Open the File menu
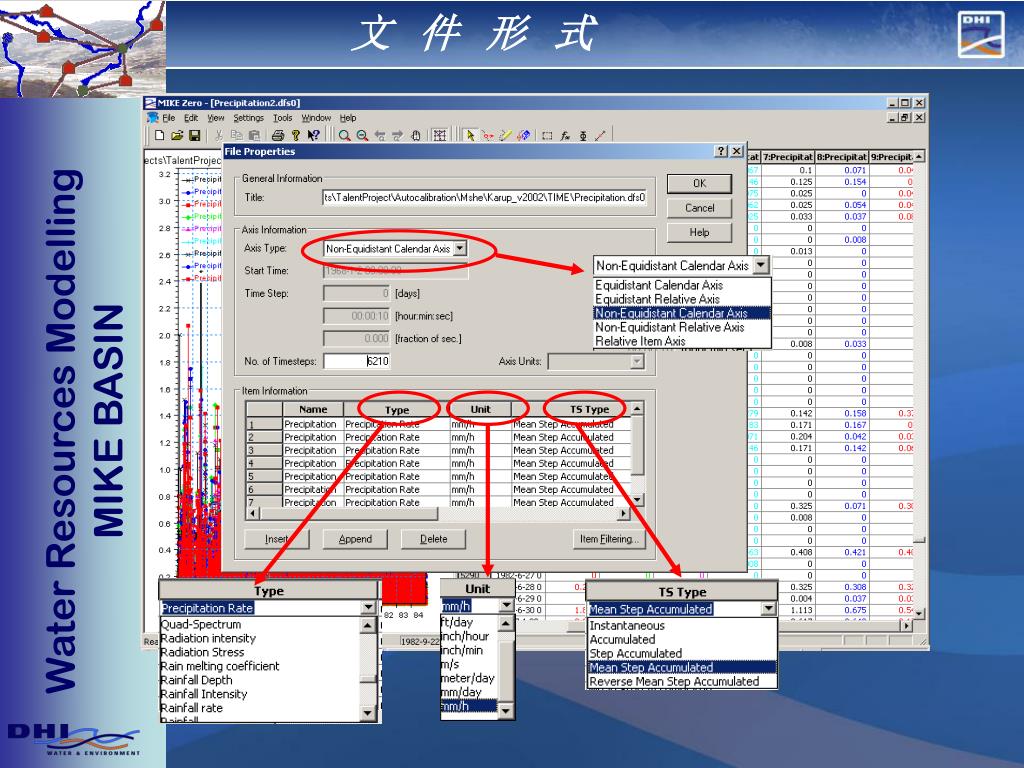 pyautogui.click(x=168, y=118)
